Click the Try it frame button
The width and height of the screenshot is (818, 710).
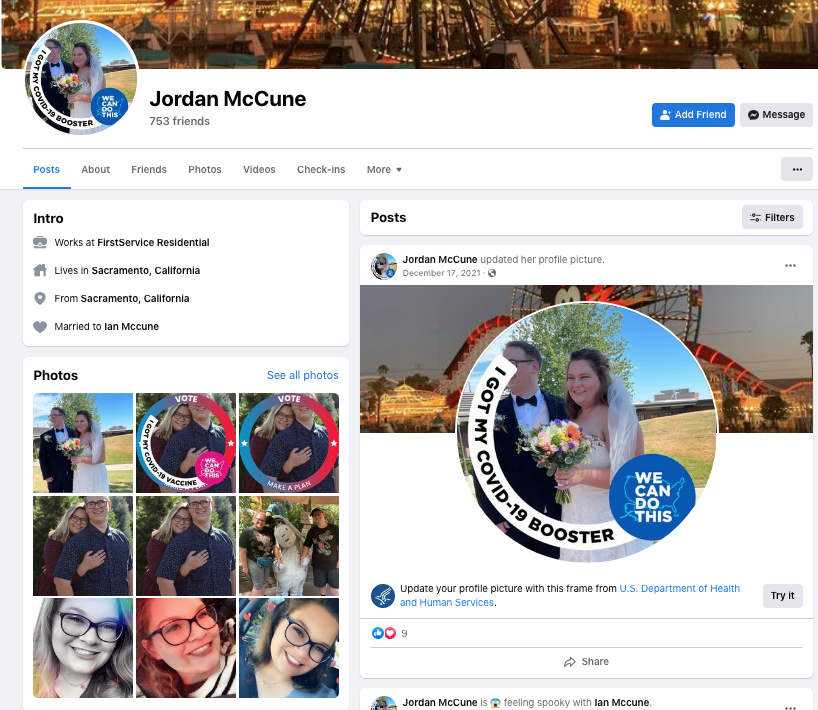[x=783, y=596]
